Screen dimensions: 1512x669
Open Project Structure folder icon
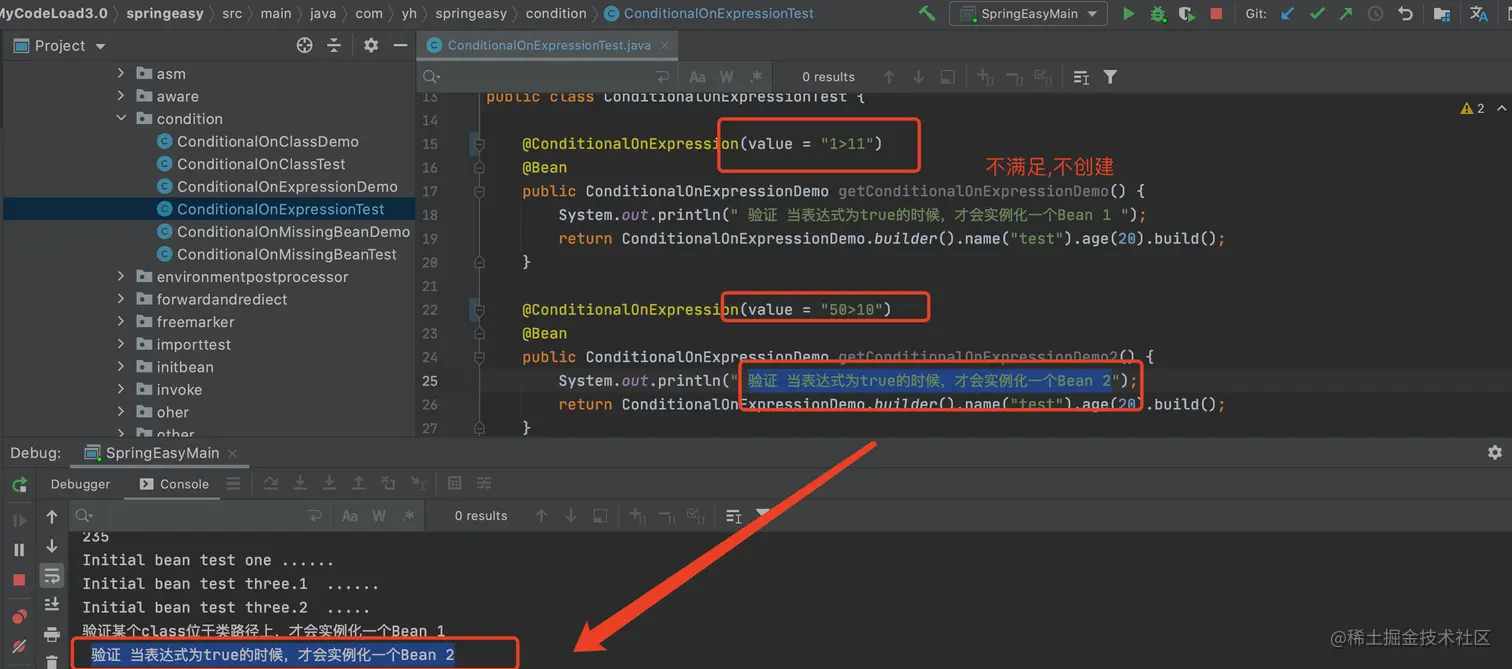pos(1441,14)
